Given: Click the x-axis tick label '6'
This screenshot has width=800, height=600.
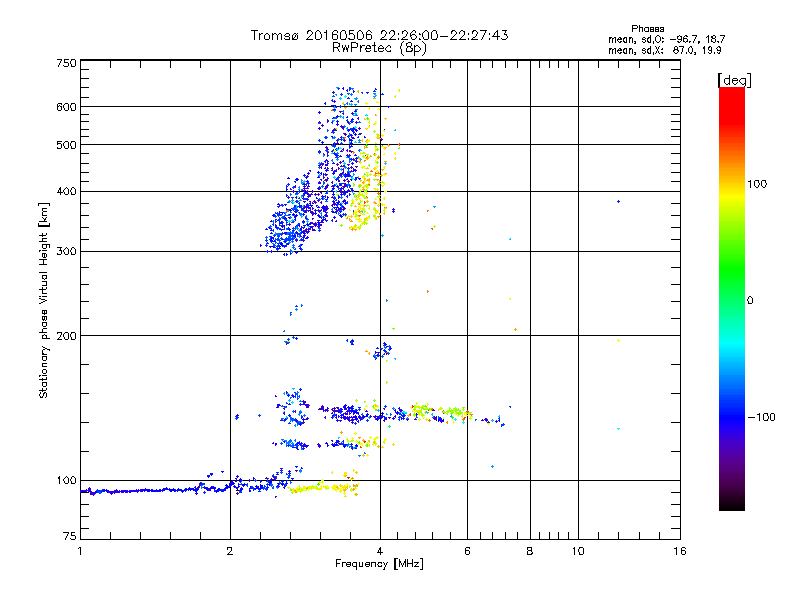Looking at the screenshot, I should tap(467, 551).
